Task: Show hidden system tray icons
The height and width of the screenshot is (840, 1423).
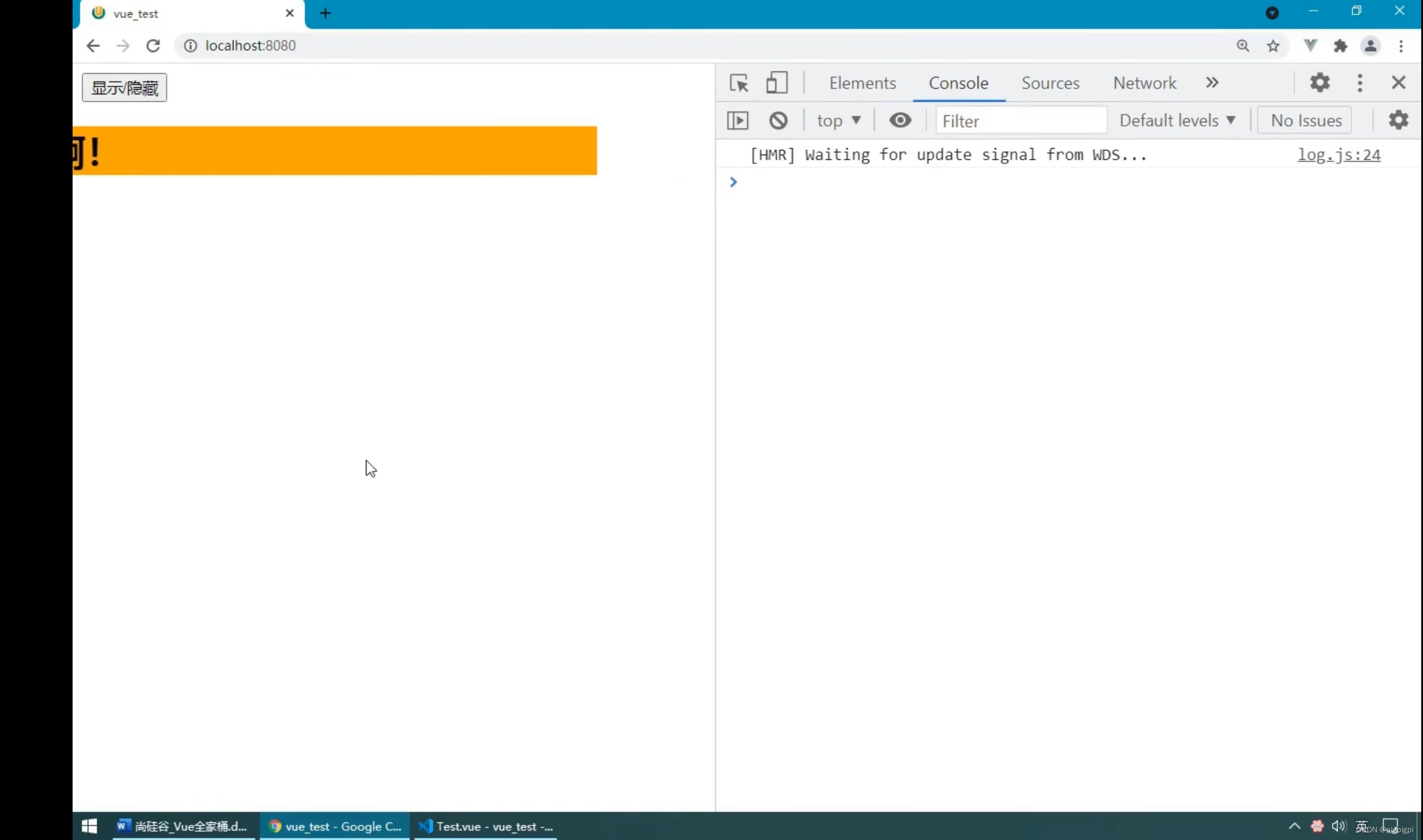Action: point(1294,826)
